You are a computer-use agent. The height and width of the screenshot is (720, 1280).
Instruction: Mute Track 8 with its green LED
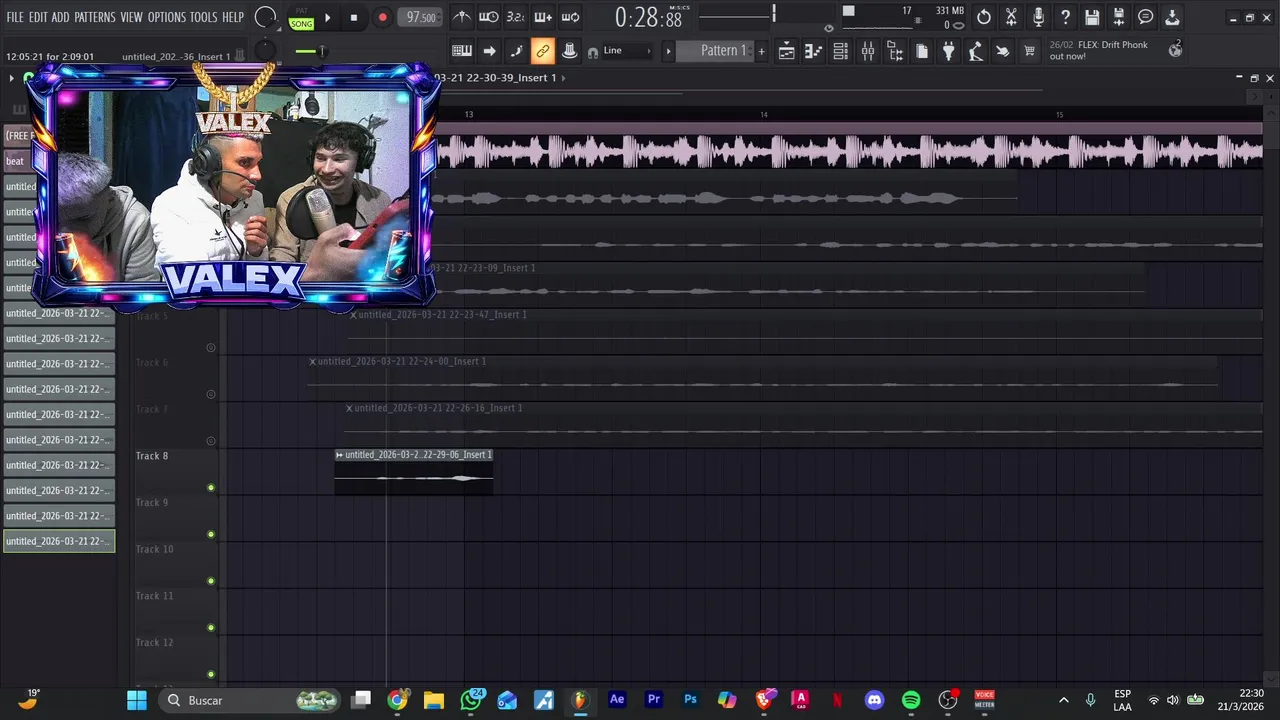[x=210, y=488]
